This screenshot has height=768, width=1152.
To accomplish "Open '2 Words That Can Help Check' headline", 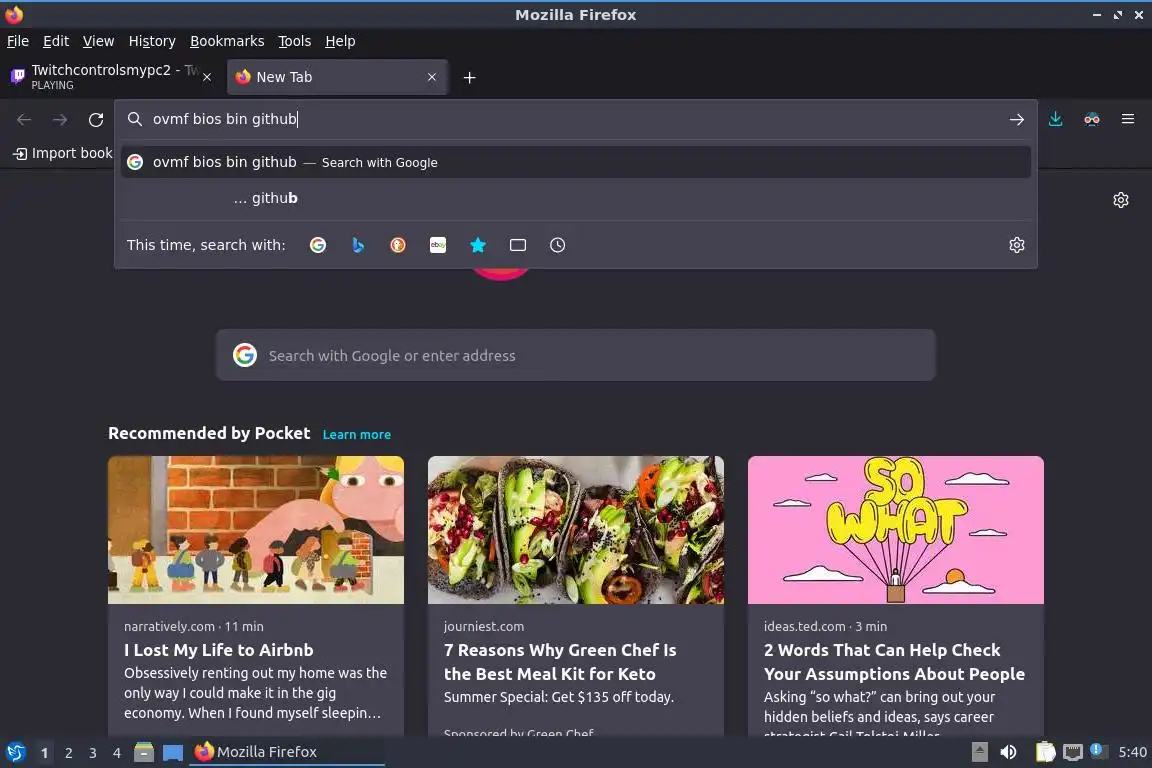I will pos(894,661).
